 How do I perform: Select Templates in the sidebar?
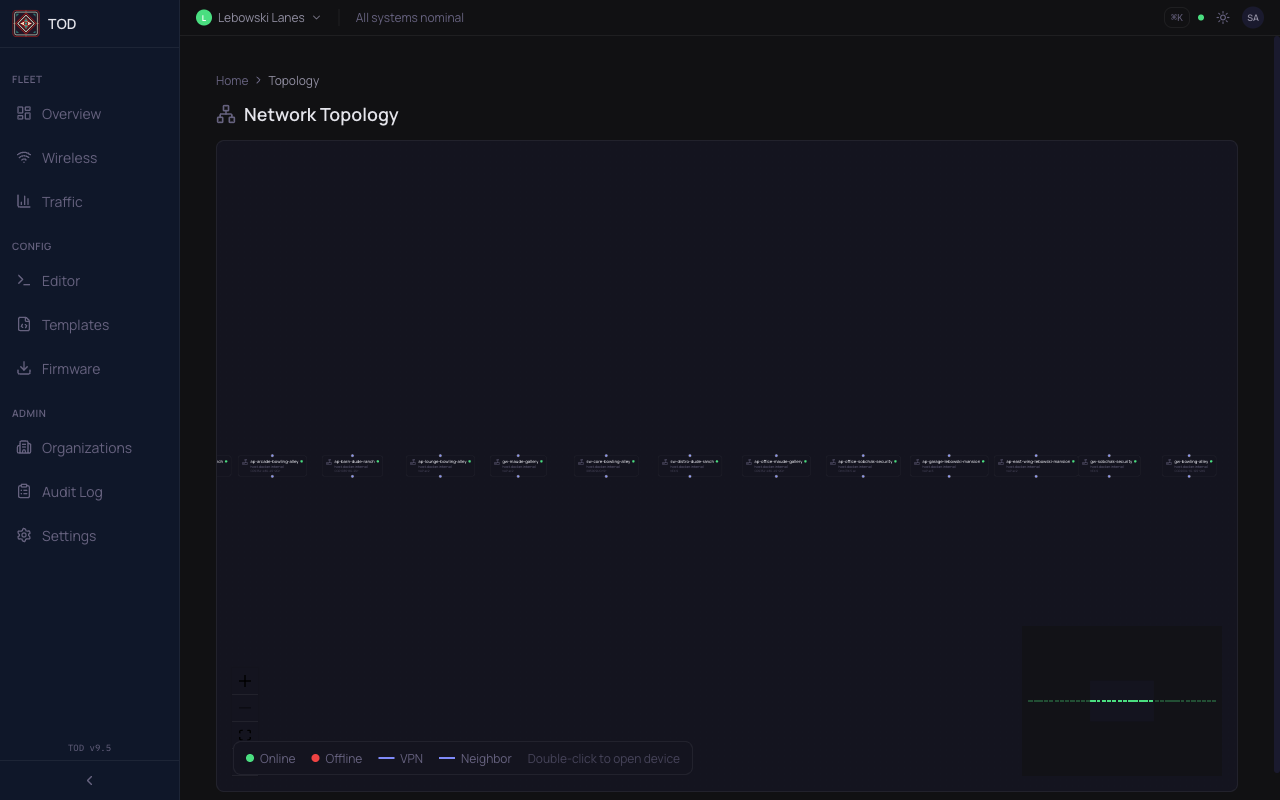pos(75,325)
